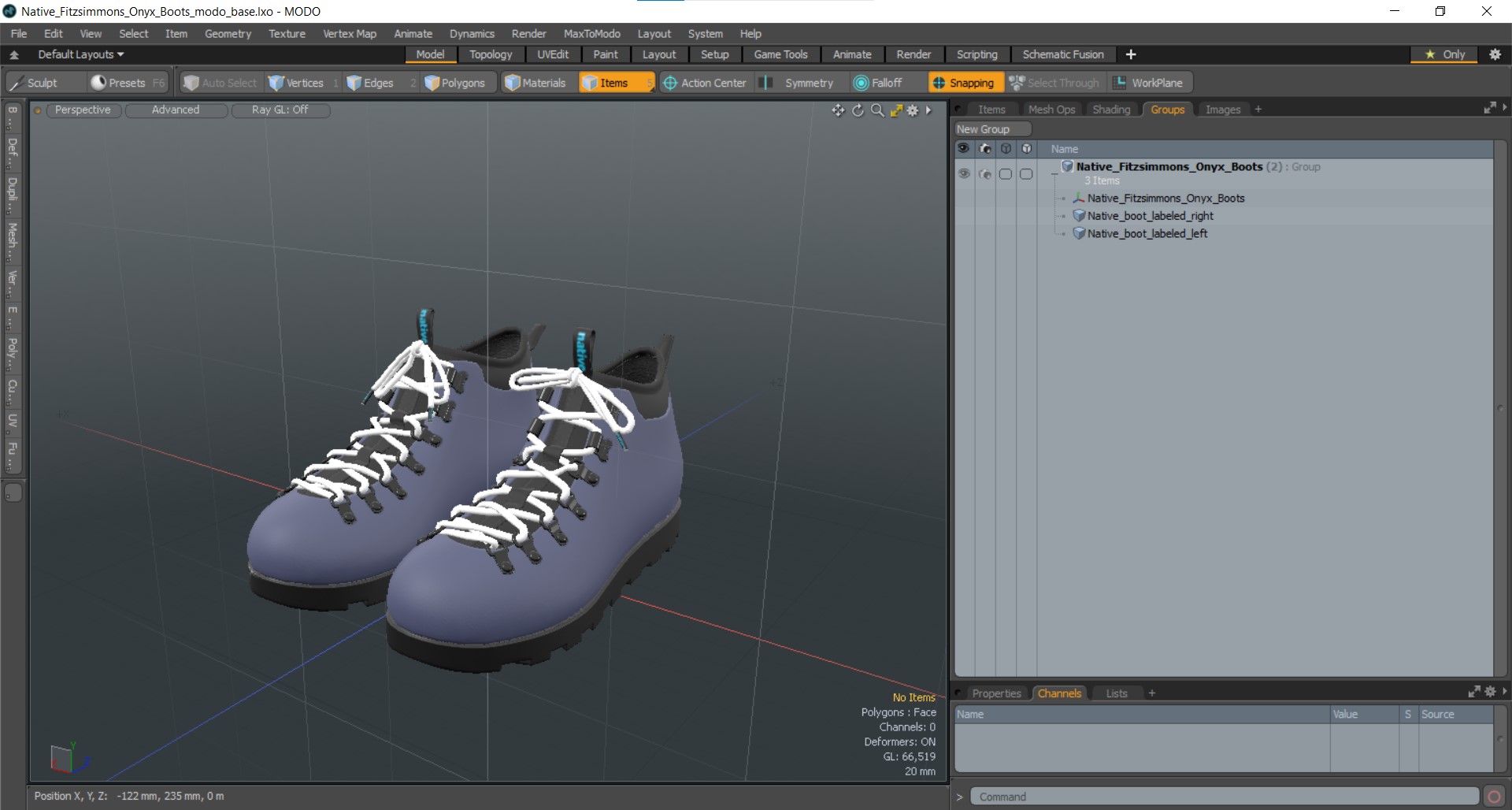This screenshot has height=810, width=1512.
Task: Maximize the Groups panel
Action: 1490,108
